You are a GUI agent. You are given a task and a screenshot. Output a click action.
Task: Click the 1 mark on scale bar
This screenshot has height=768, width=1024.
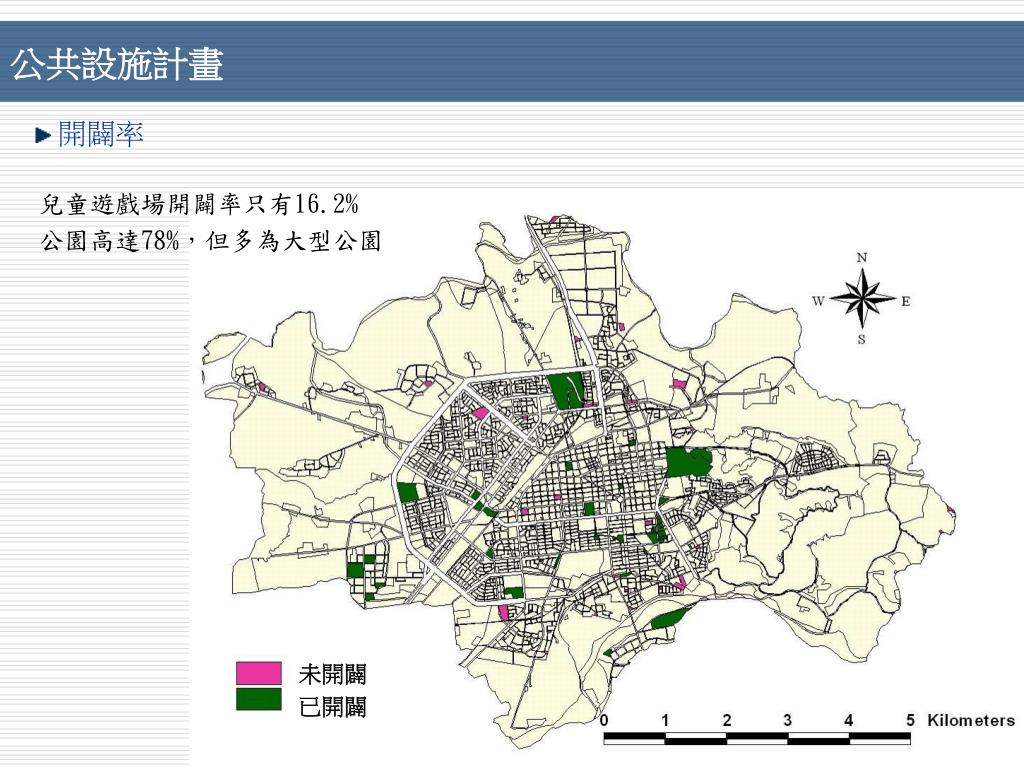665,720
